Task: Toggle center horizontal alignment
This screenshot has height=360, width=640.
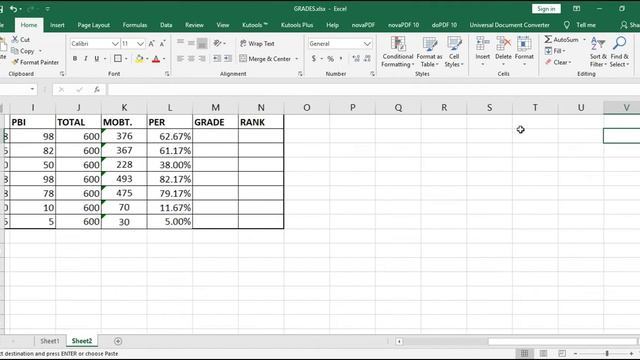Action: pos(191,59)
